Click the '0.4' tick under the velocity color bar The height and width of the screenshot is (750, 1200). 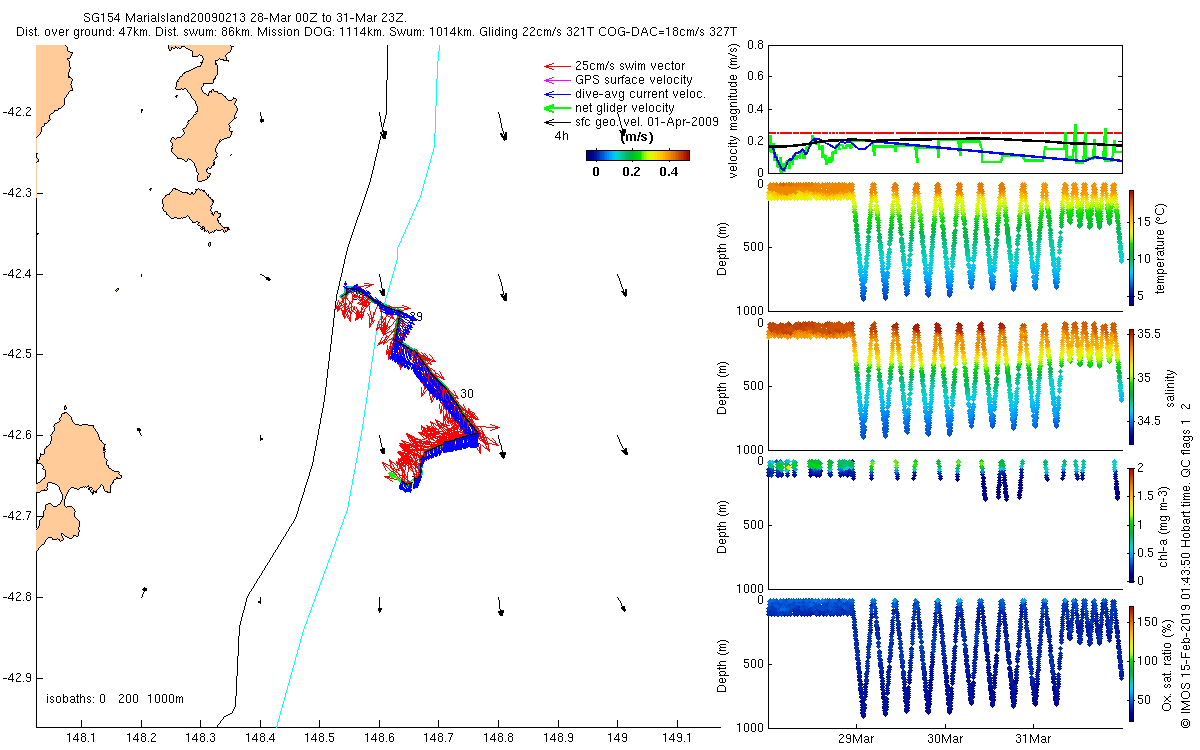[x=668, y=172]
